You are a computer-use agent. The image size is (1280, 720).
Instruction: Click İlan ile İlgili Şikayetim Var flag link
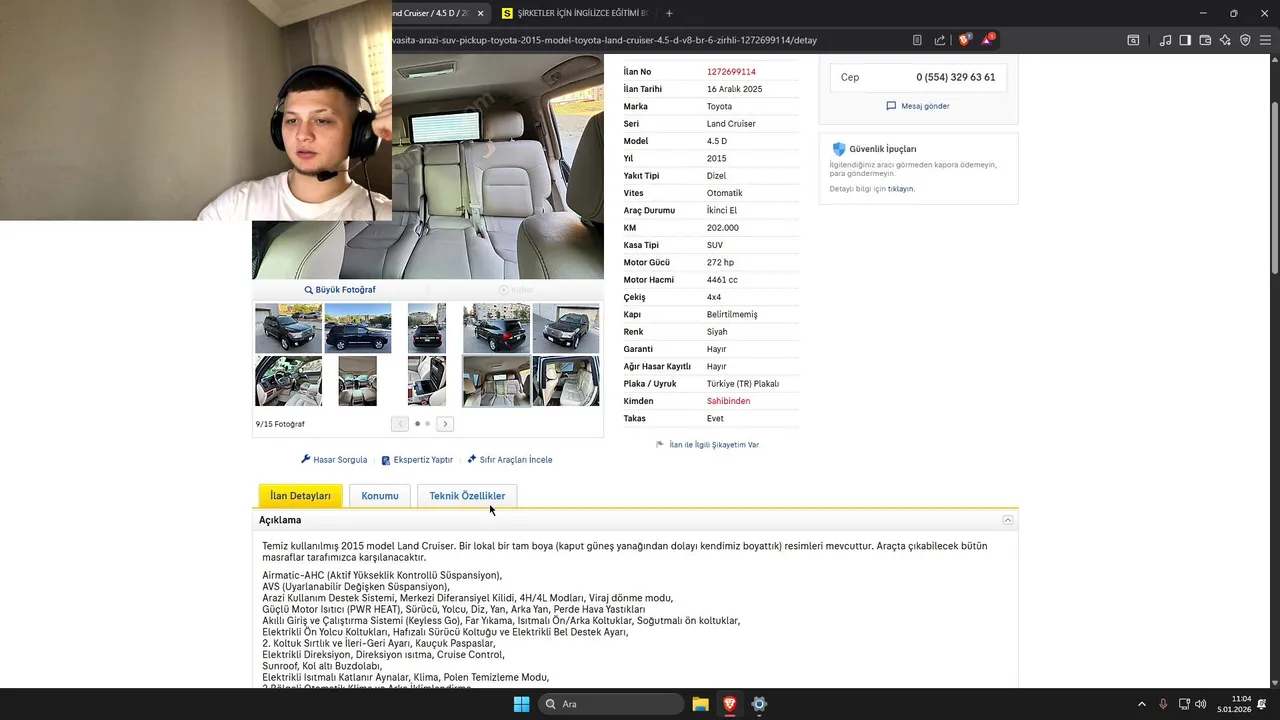[707, 444]
